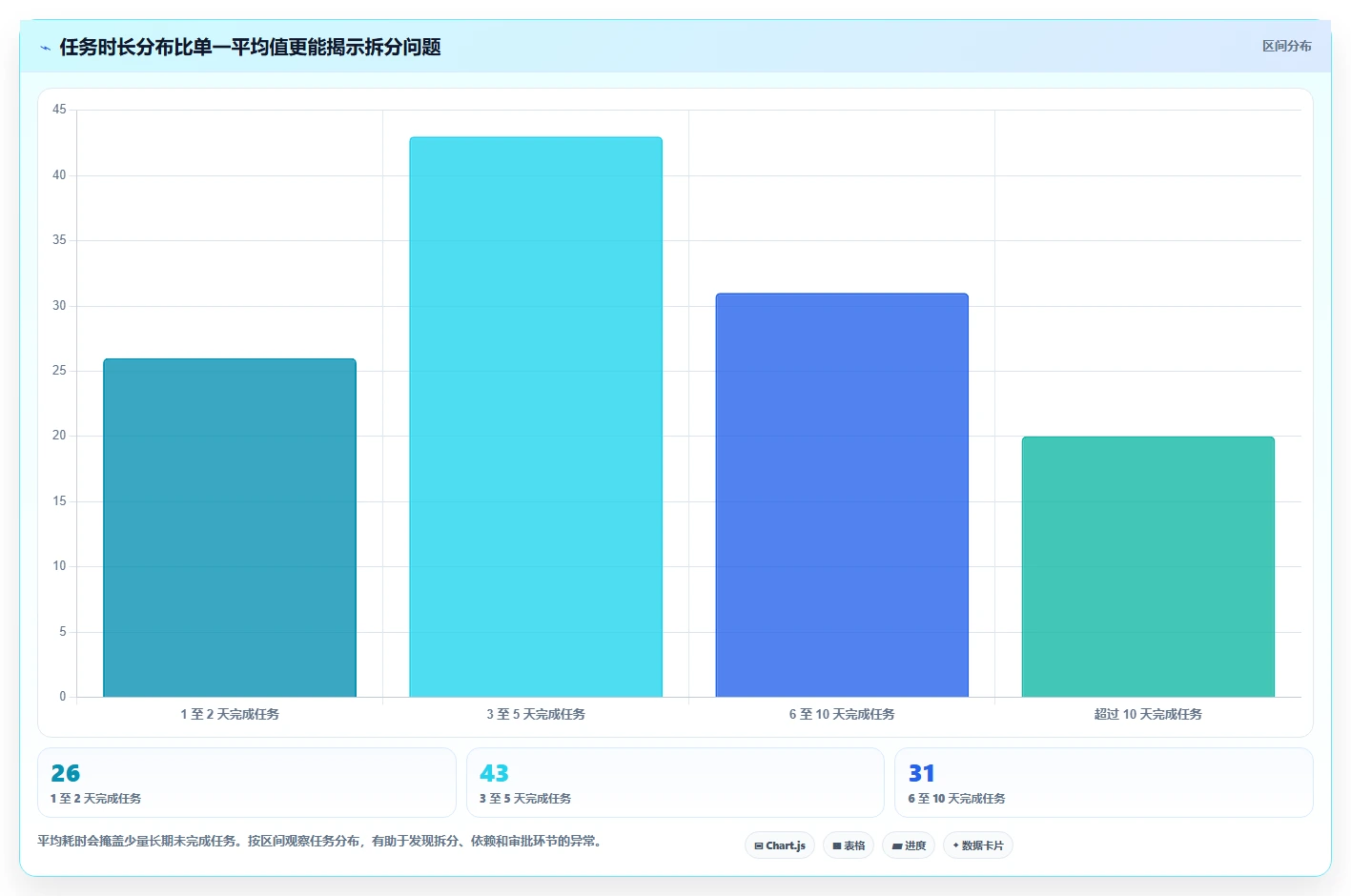The image size is (1351, 896).
Task: Click the y-axis value 40
Action: tap(59, 175)
